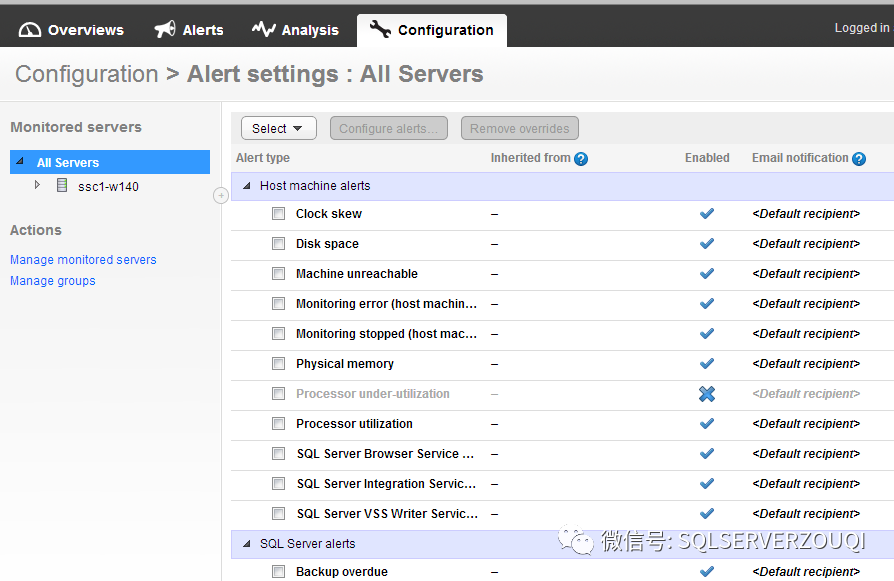Check the Machine unreachable alert box
Screen dimensions: 894x581
(x=279, y=274)
